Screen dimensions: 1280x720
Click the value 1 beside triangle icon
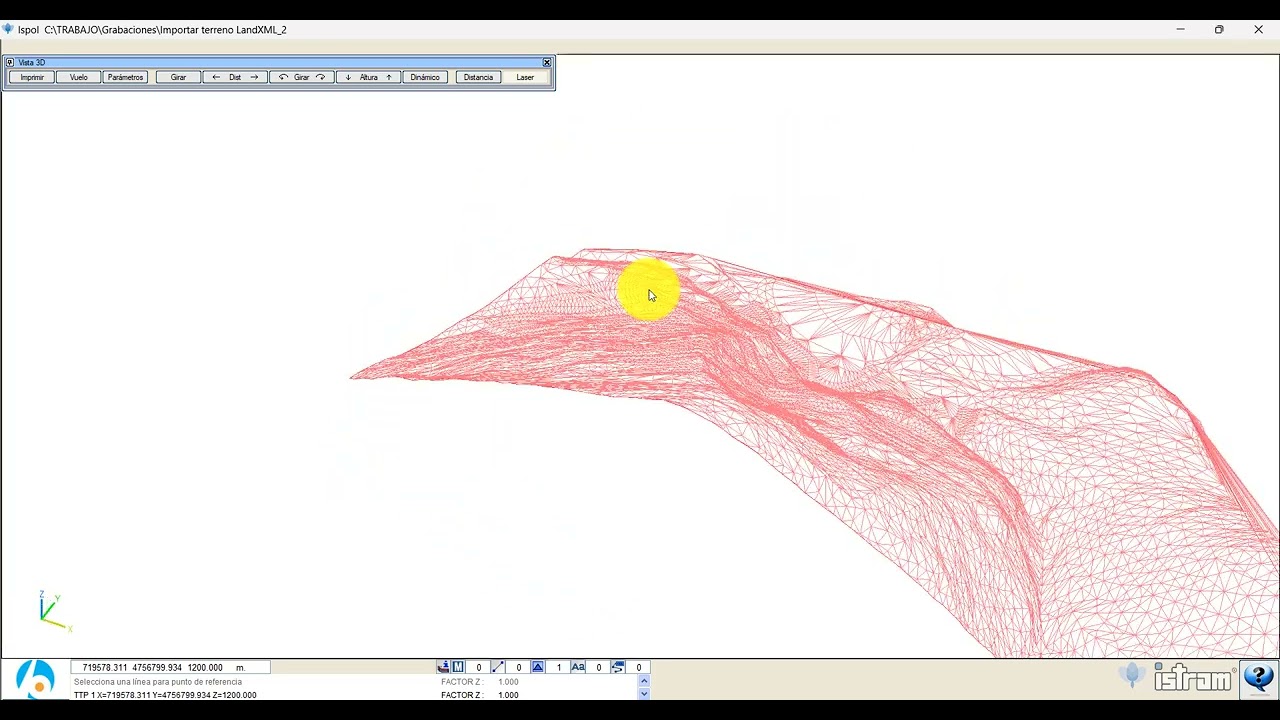558,667
